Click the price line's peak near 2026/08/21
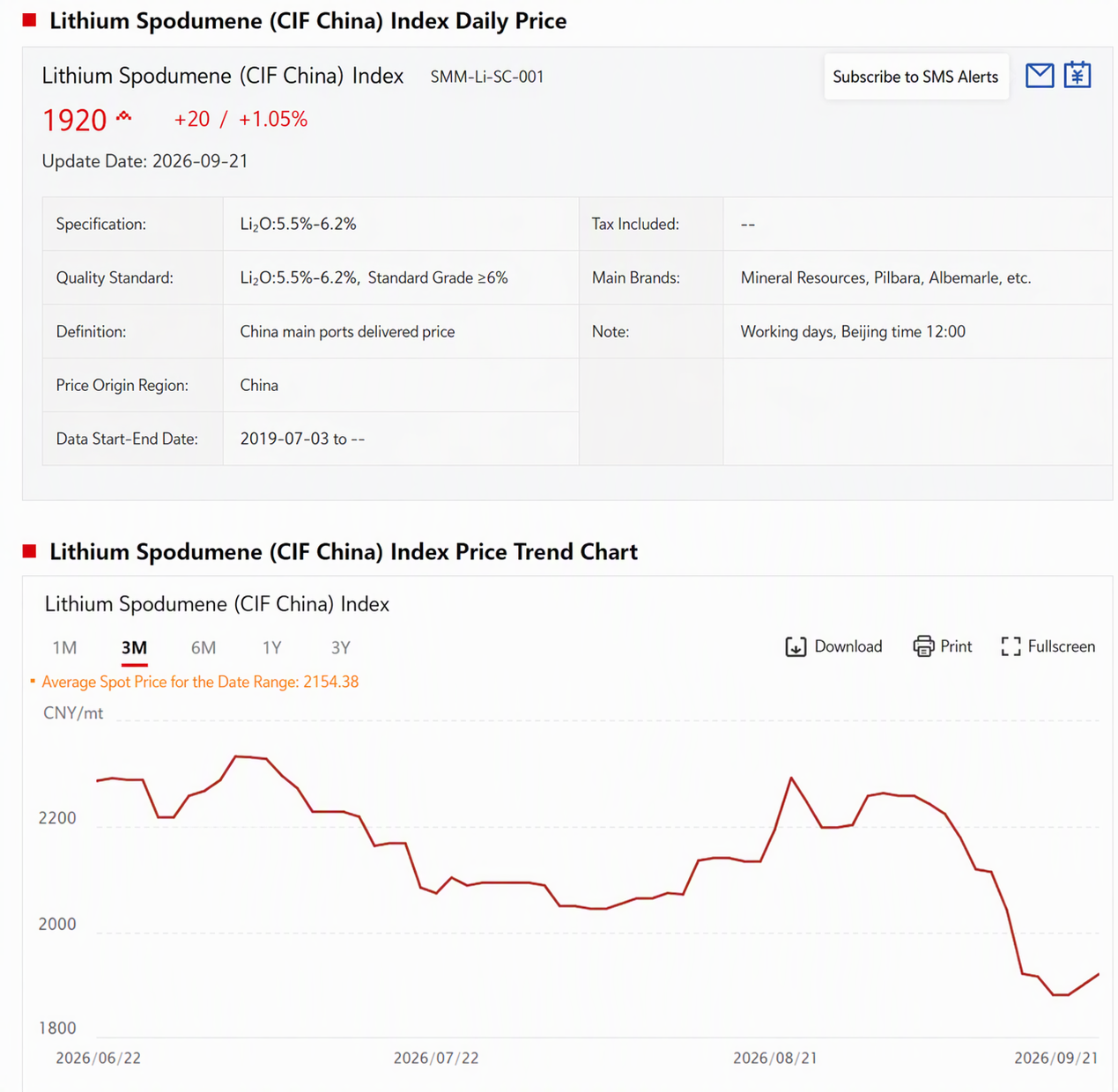The width and height of the screenshot is (1118, 1092). 791,778
